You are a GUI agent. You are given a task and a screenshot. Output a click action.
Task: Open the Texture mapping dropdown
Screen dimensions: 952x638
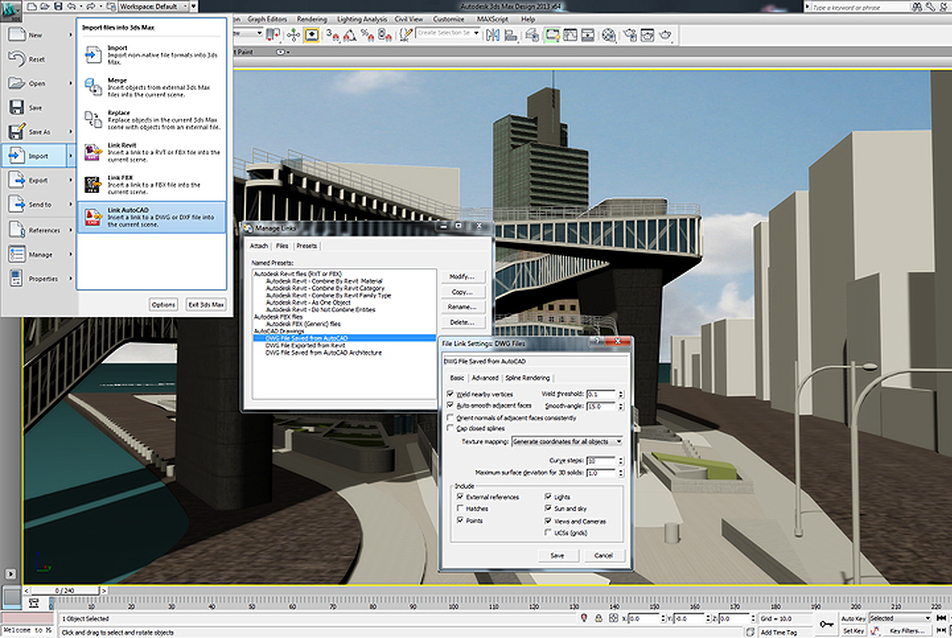[567, 441]
